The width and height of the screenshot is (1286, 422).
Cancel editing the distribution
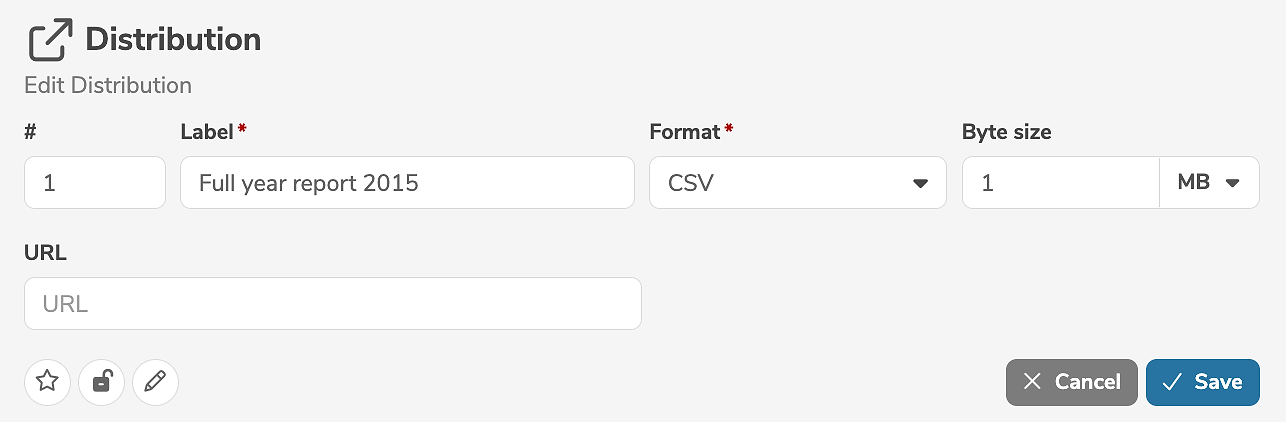click(x=1071, y=382)
